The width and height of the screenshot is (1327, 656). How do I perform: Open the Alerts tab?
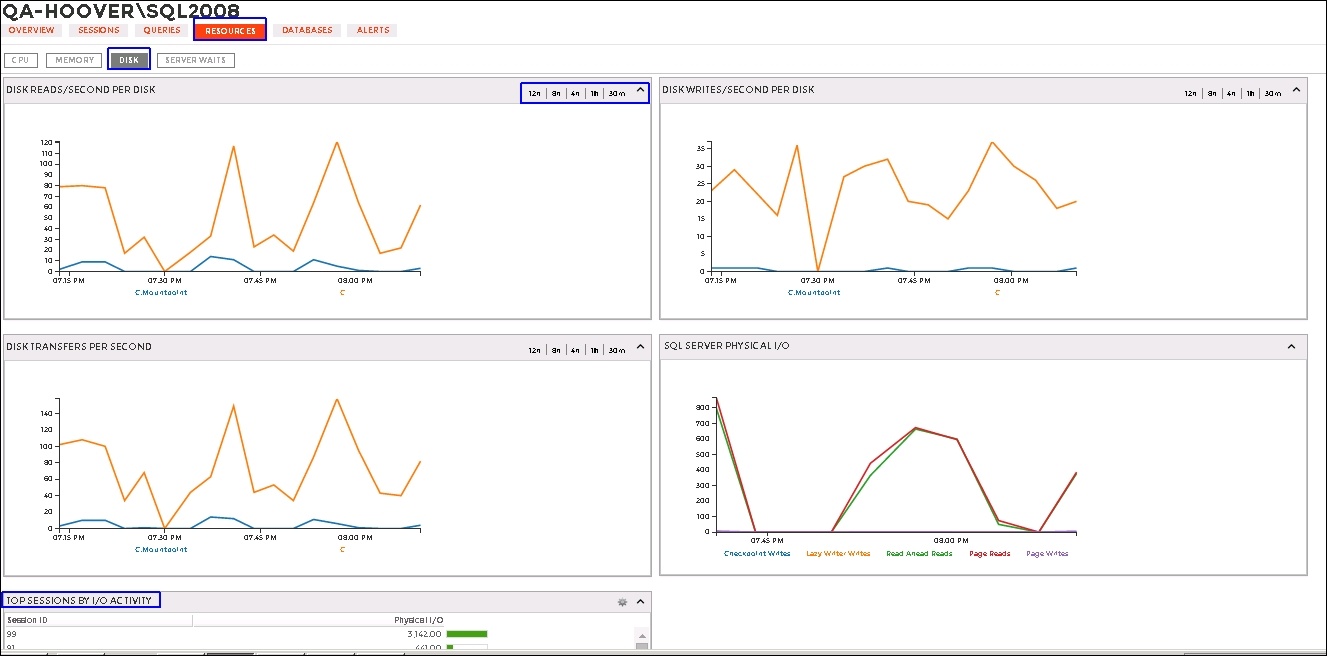[373, 30]
